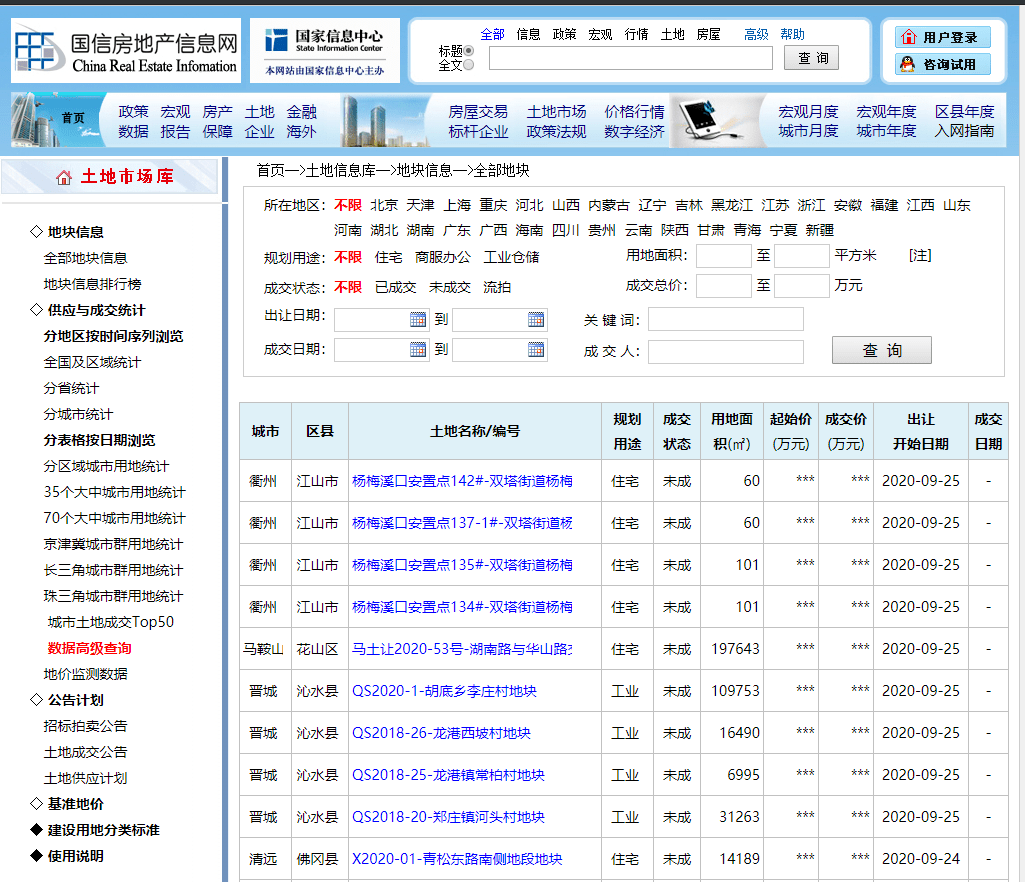Select the 全文 search radio button

click(469, 65)
